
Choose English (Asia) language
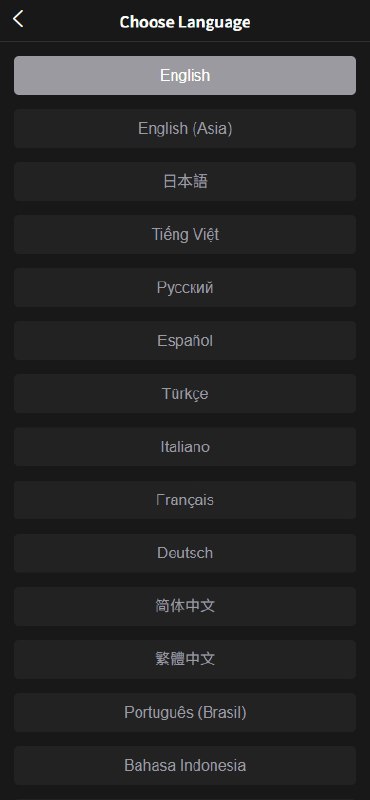[185, 129]
